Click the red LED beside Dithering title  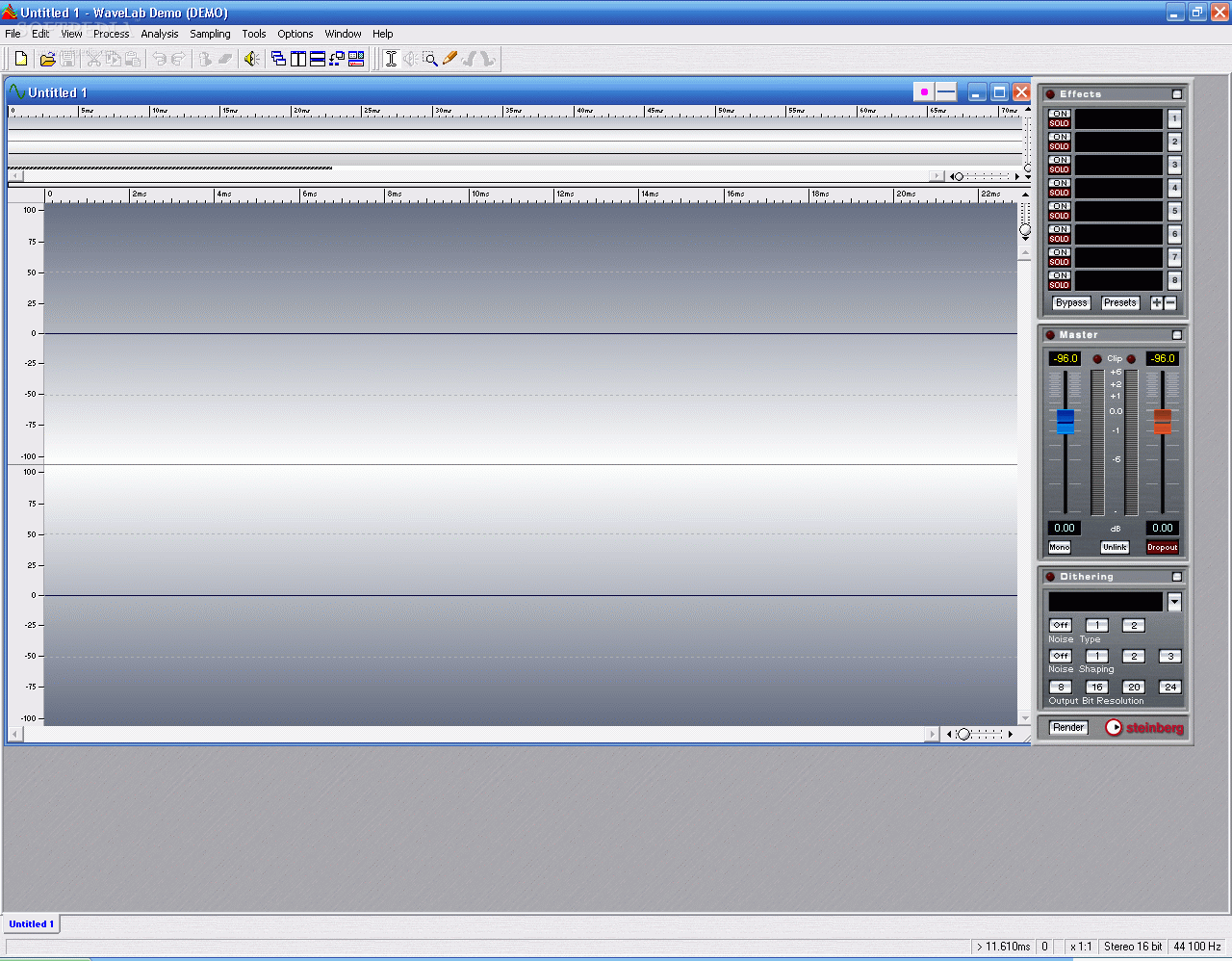pos(1050,577)
